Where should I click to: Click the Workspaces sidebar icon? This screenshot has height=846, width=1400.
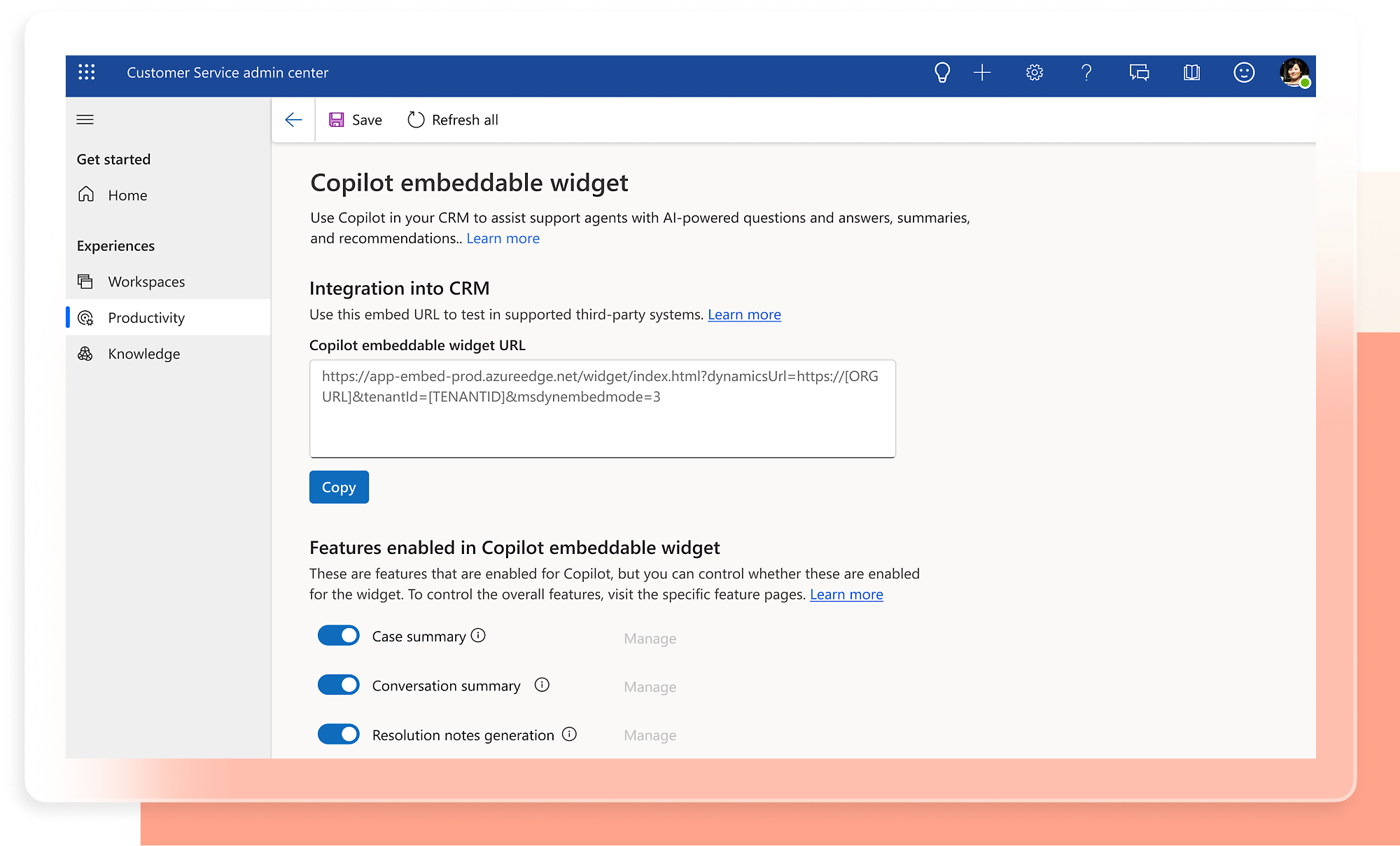[85, 281]
